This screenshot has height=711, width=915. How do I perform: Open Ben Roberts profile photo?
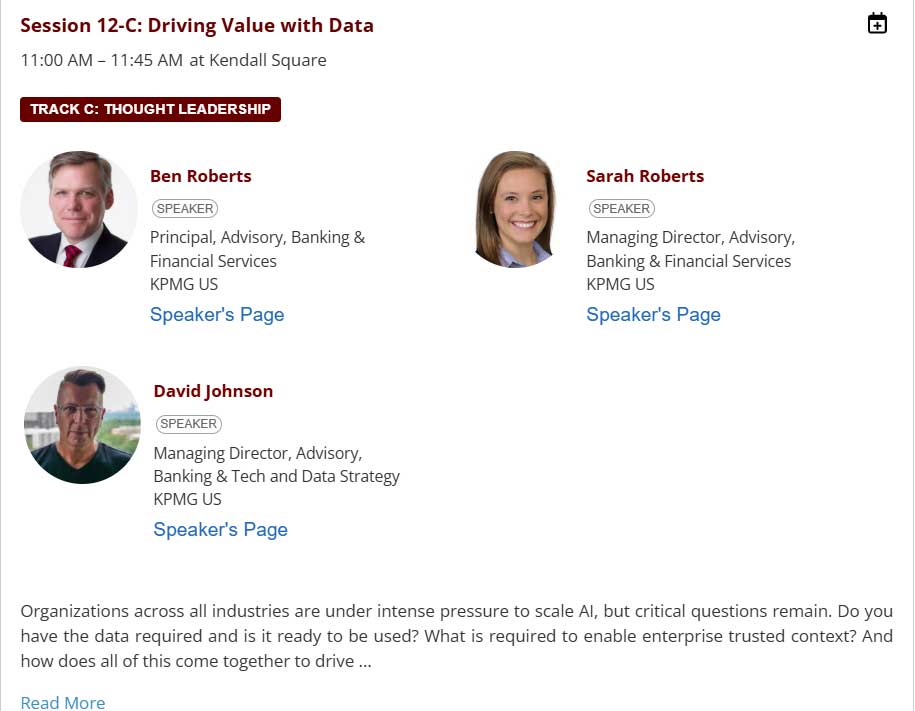(79, 209)
